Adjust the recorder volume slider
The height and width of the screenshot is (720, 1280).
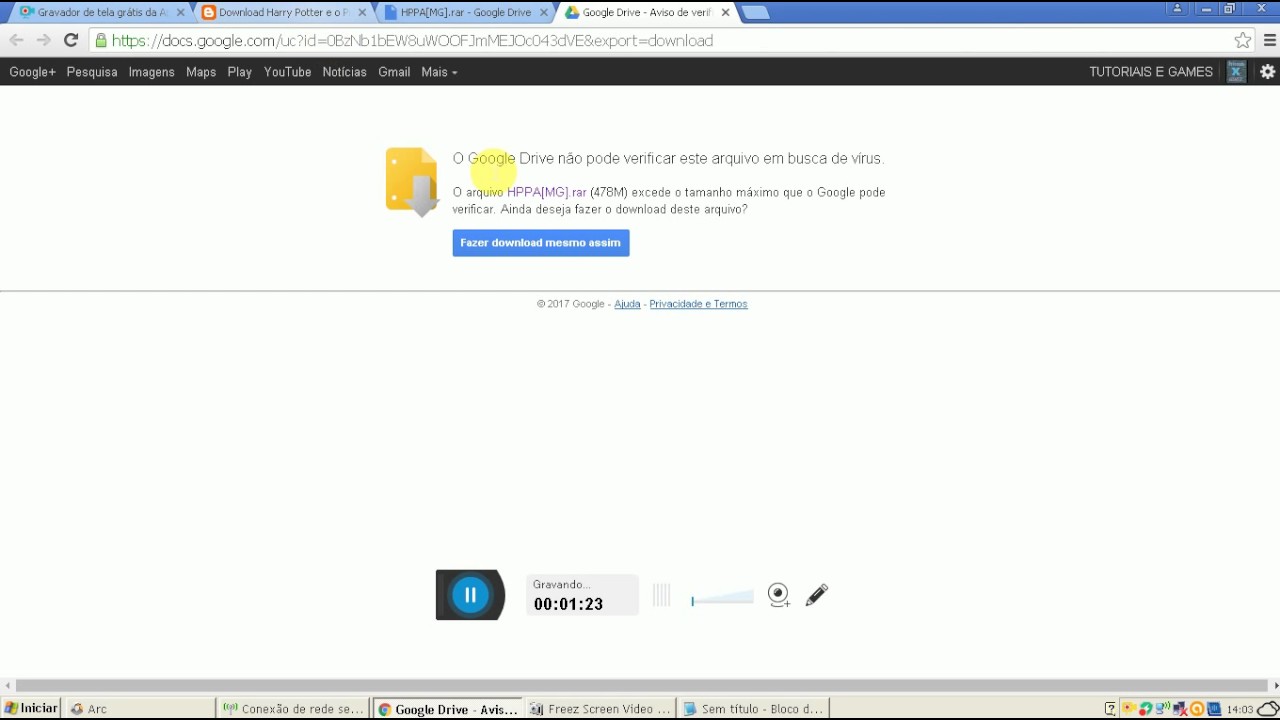click(x=722, y=598)
